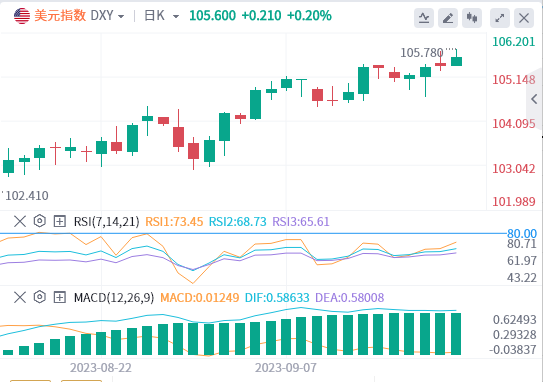Collapse the right side panel arrow

coord(534,99)
